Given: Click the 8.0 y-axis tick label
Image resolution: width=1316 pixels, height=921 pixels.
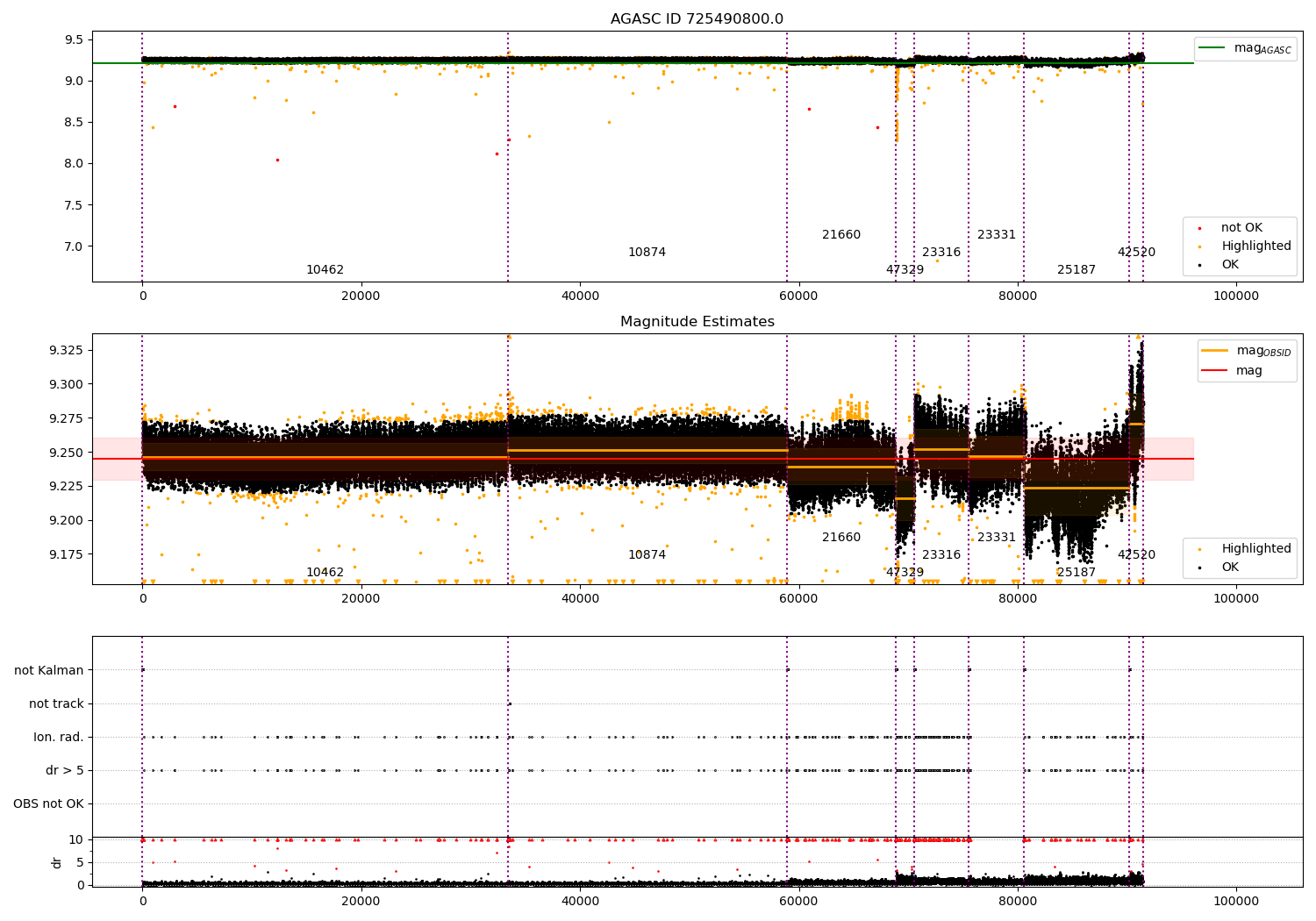Looking at the screenshot, I should tap(74, 164).
